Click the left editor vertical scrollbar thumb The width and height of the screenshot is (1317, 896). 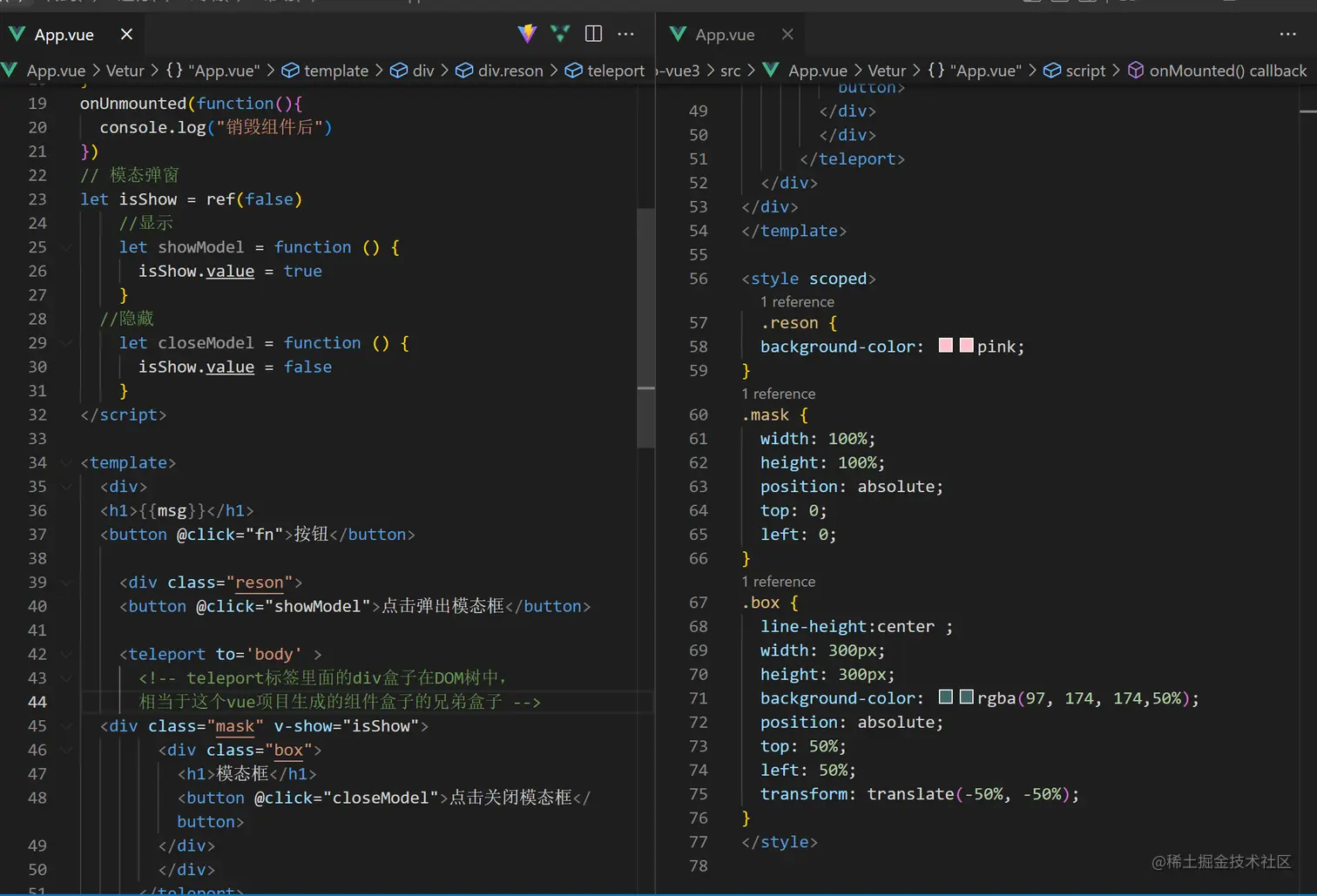pos(645,328)
